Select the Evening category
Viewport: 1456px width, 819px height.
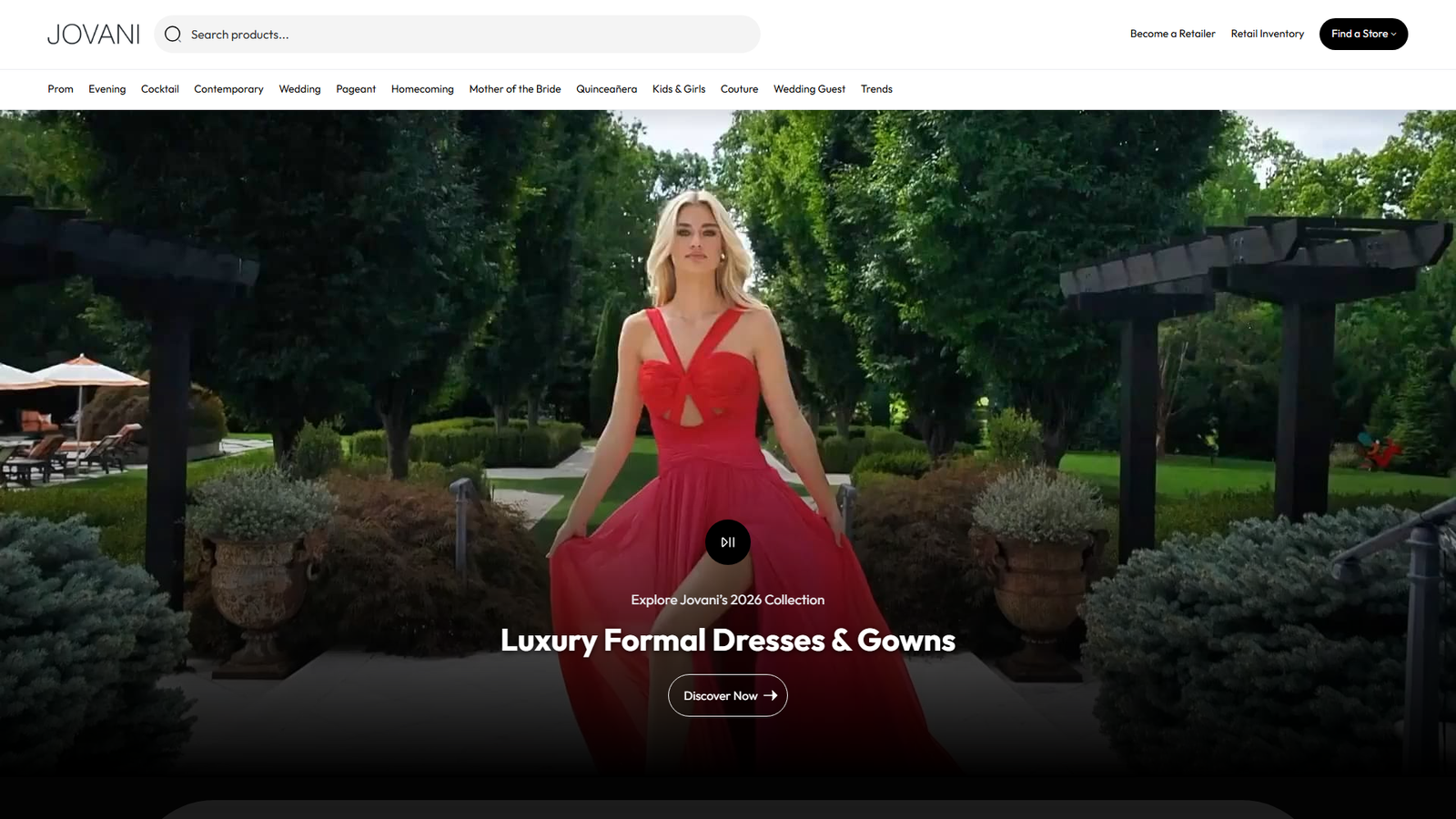click(106, 89)
